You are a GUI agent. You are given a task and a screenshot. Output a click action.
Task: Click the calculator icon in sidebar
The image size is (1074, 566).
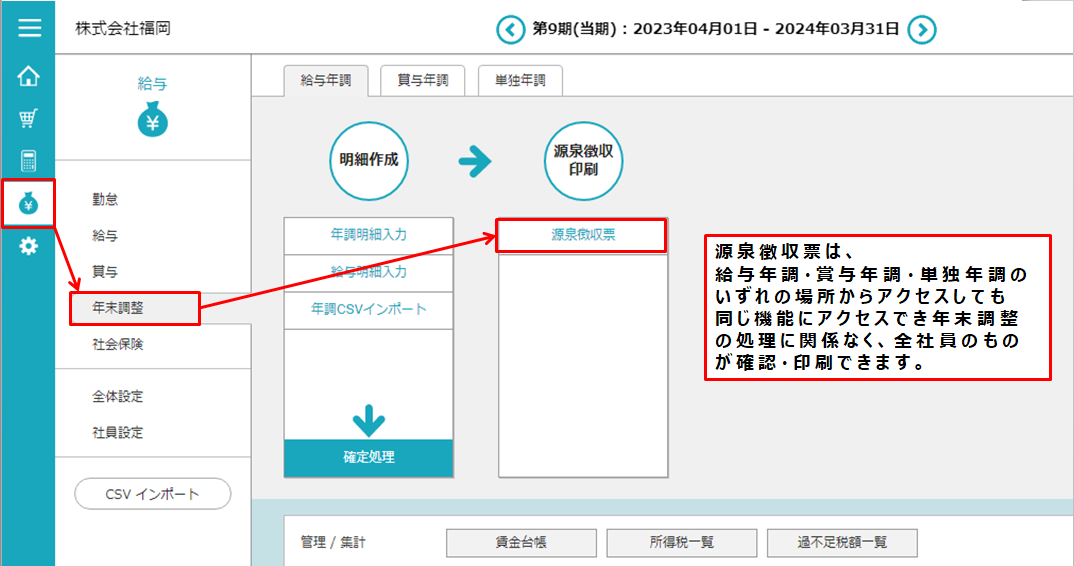28,161
